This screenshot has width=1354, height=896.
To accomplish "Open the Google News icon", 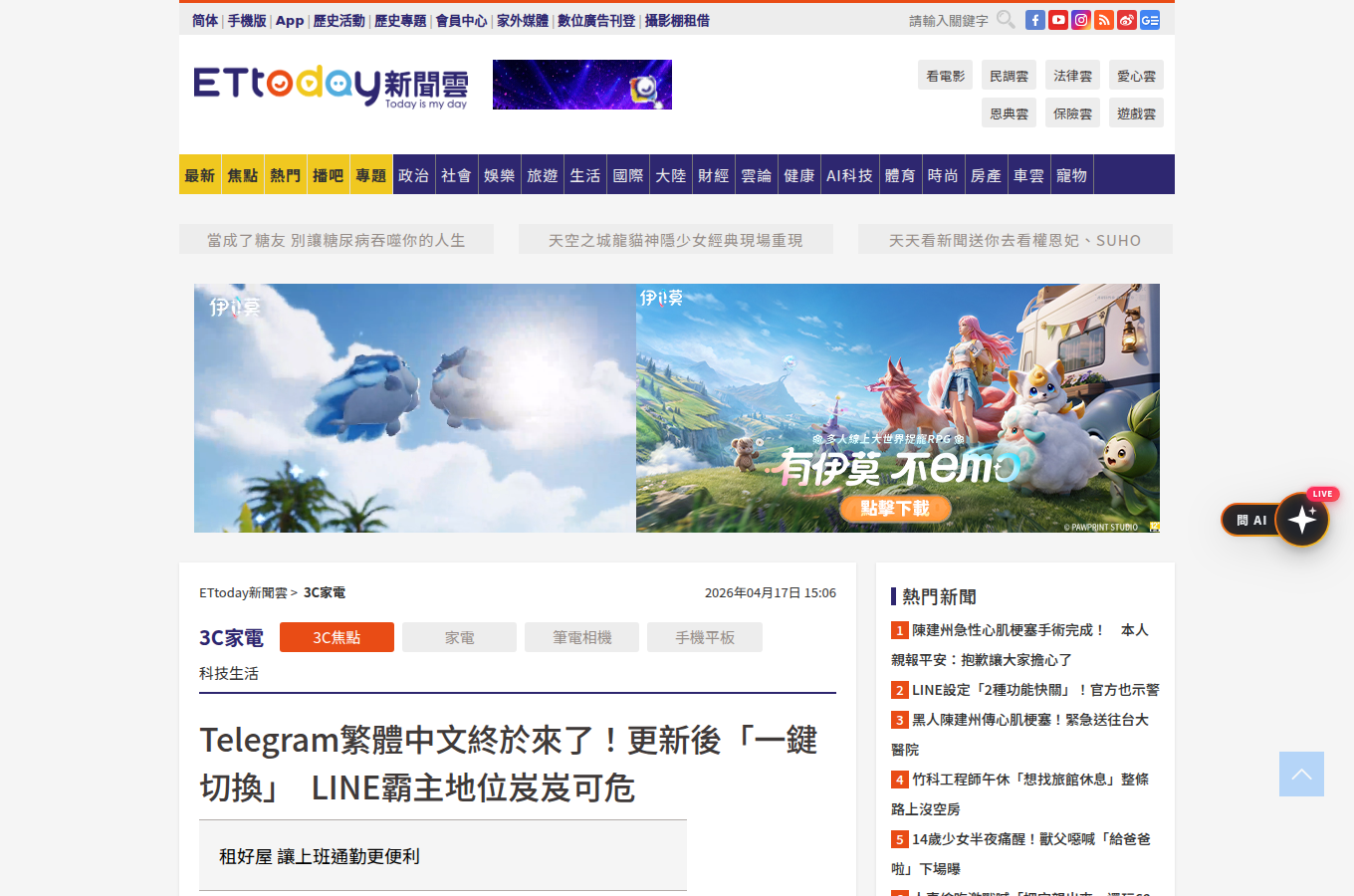I will [x=1150, y=20].
